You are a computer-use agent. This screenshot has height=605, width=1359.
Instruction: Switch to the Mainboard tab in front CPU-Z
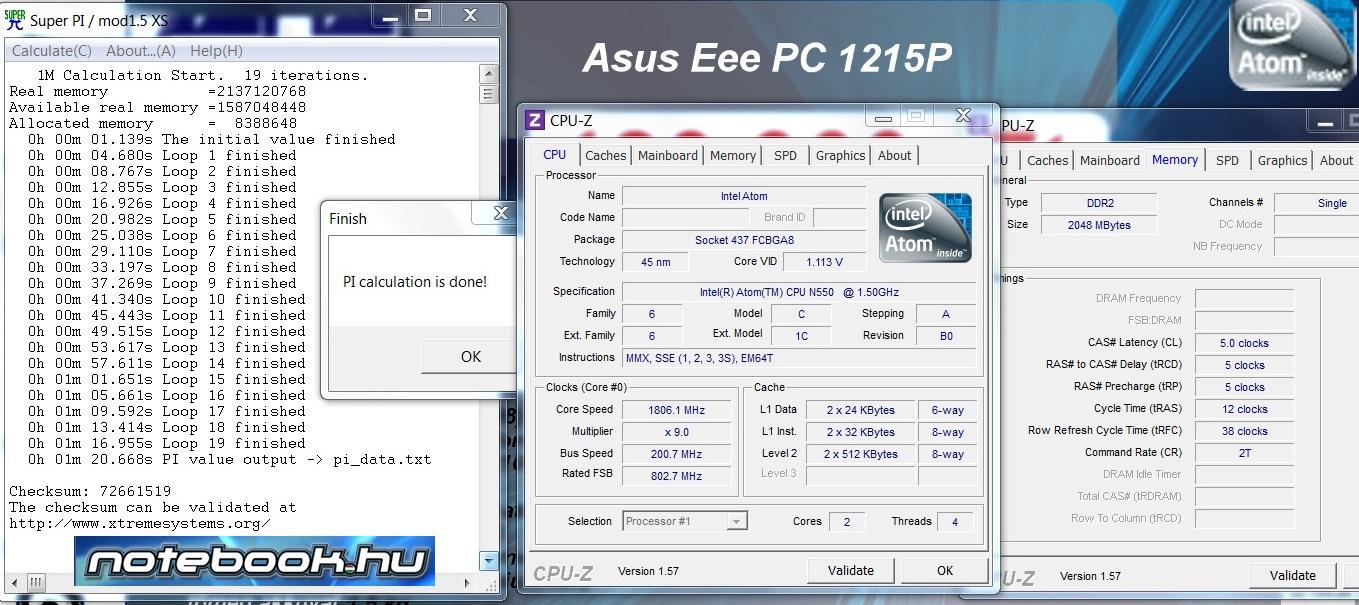[x=668, y=155]
